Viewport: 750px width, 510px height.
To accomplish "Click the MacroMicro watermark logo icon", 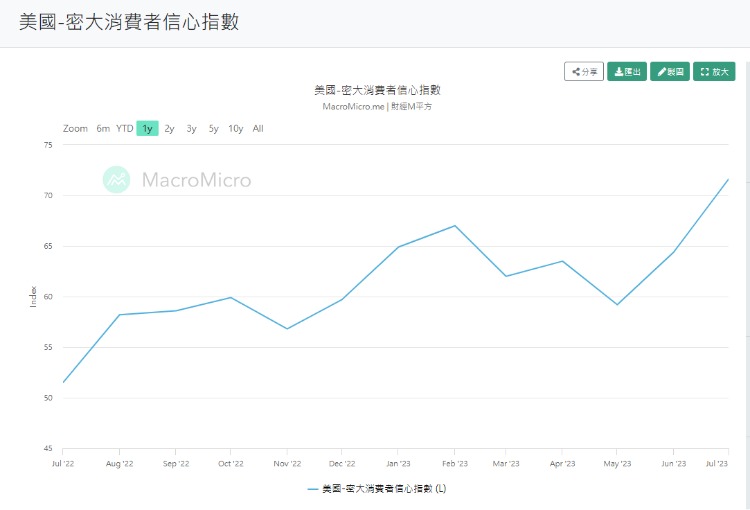I will pos(117,180).
